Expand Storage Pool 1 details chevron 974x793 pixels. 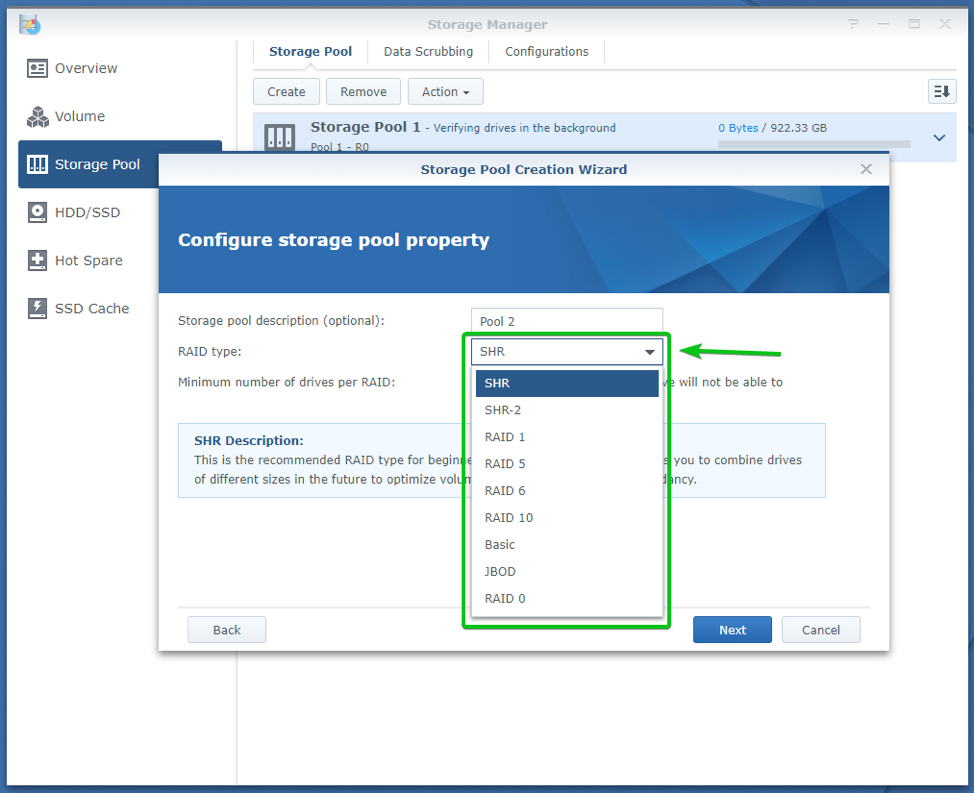(939, 138)
